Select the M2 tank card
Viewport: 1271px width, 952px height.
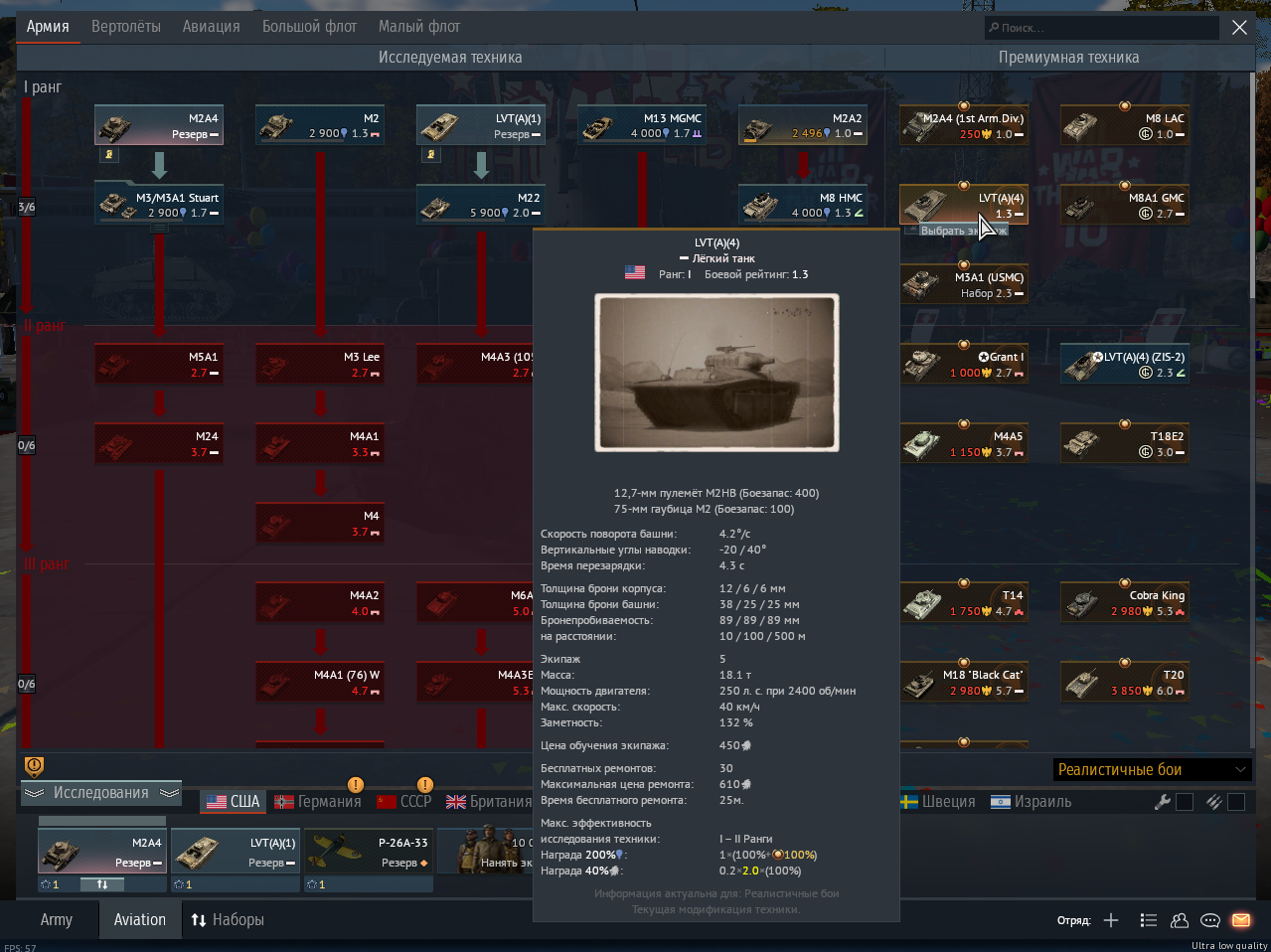click(x=320, y=126)
